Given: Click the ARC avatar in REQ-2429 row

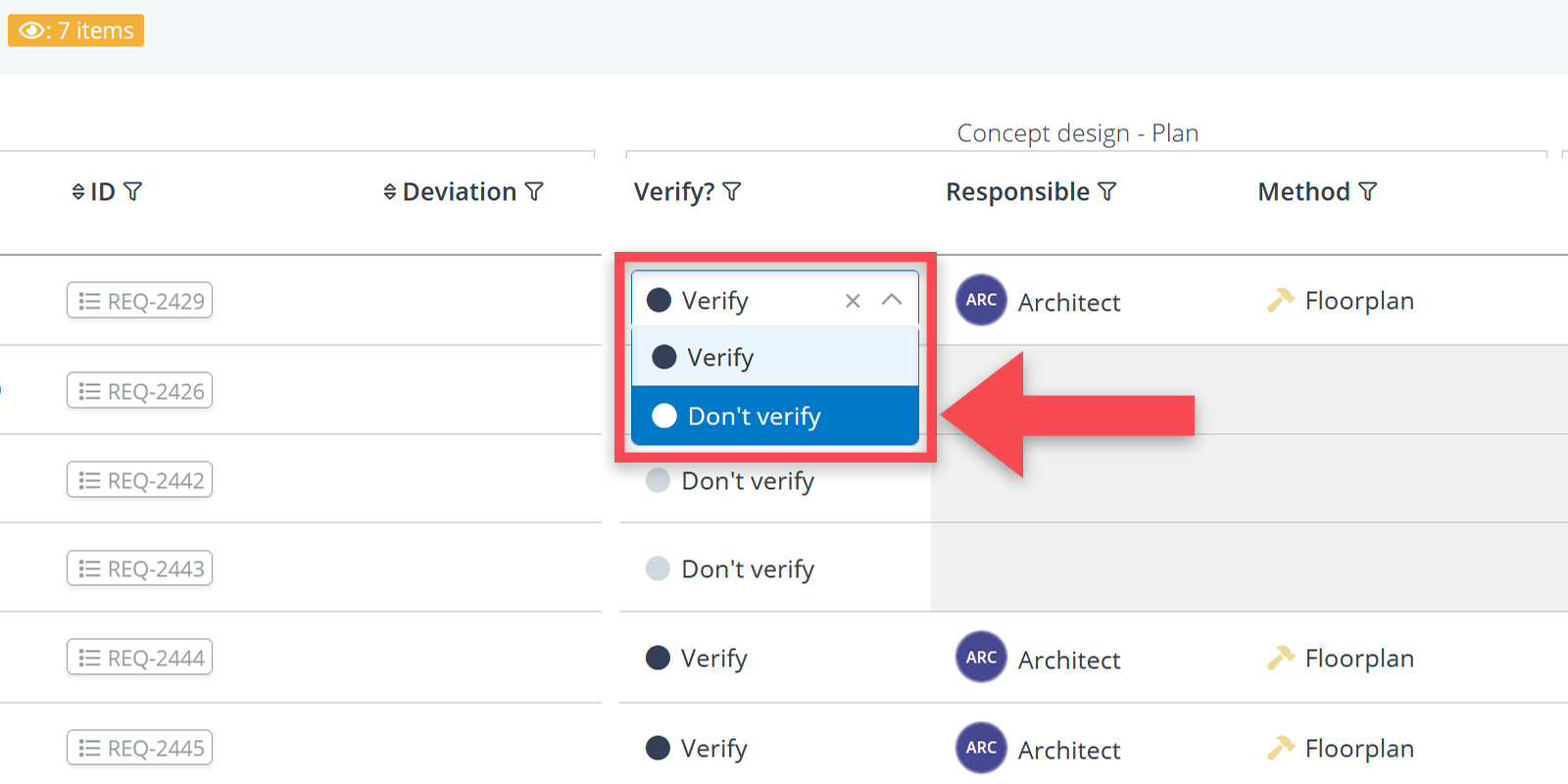Looking at the screenshot, I should pyautogui.click(x=981, y=301).
